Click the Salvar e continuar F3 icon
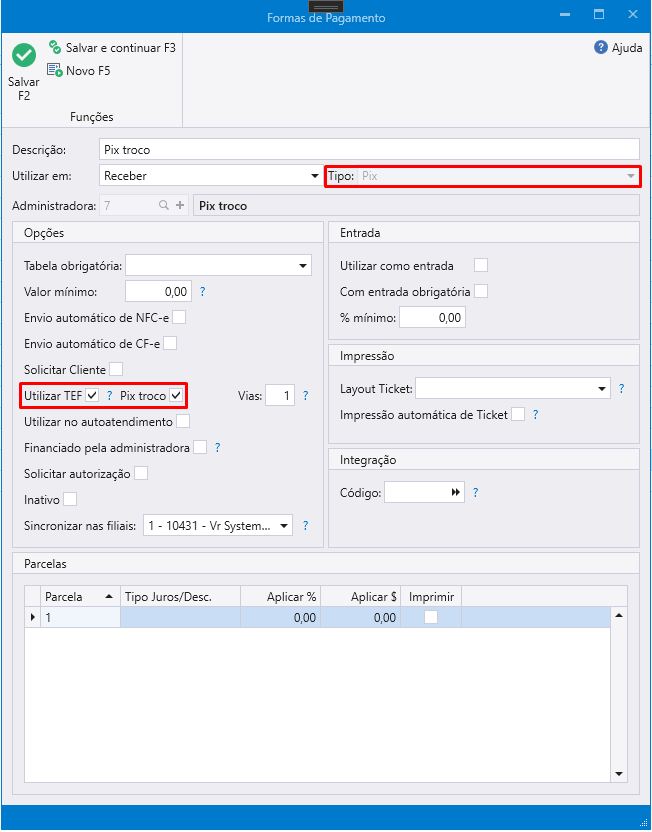The width and height of the screenshot is (652, 832). tap(56, 47)
